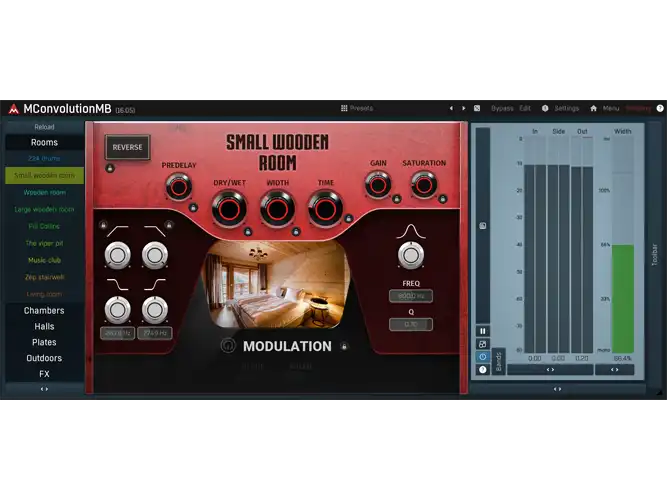Toggle lock next to DRY/WET knob
Viewport: 667px width, 500px height.
point(248,232)
